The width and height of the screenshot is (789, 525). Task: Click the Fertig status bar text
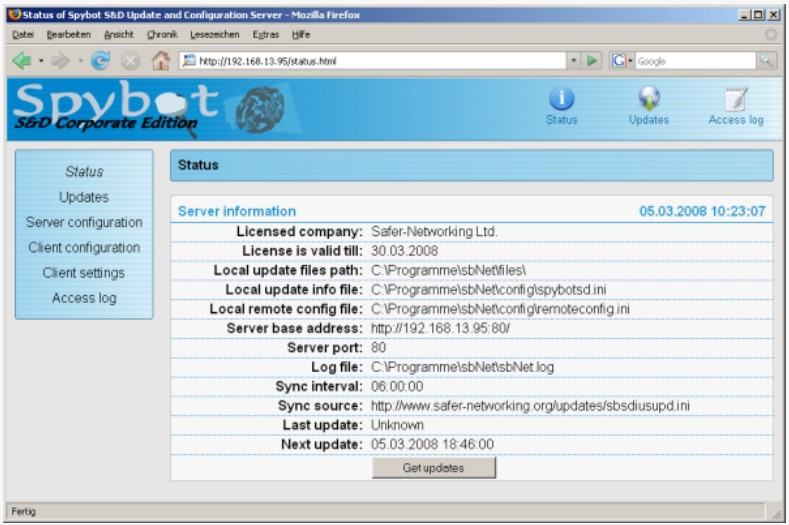[24, 511]
